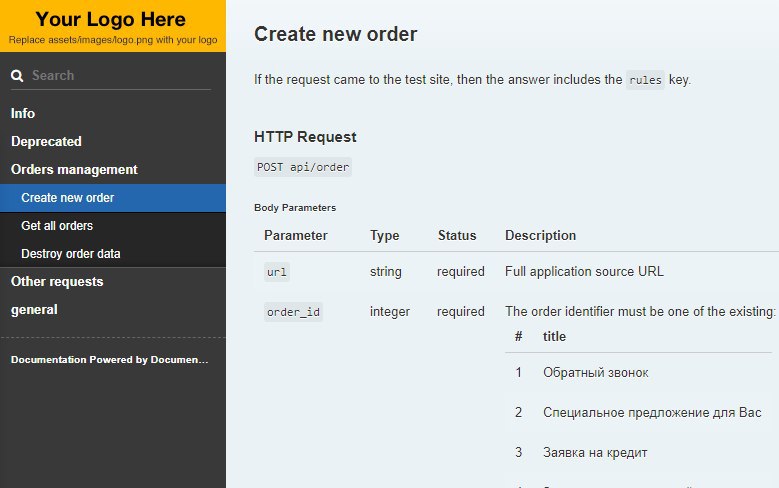Click the Your Logo Here banner
Viewport: 779px width, 488px height.
coord(113,26)
